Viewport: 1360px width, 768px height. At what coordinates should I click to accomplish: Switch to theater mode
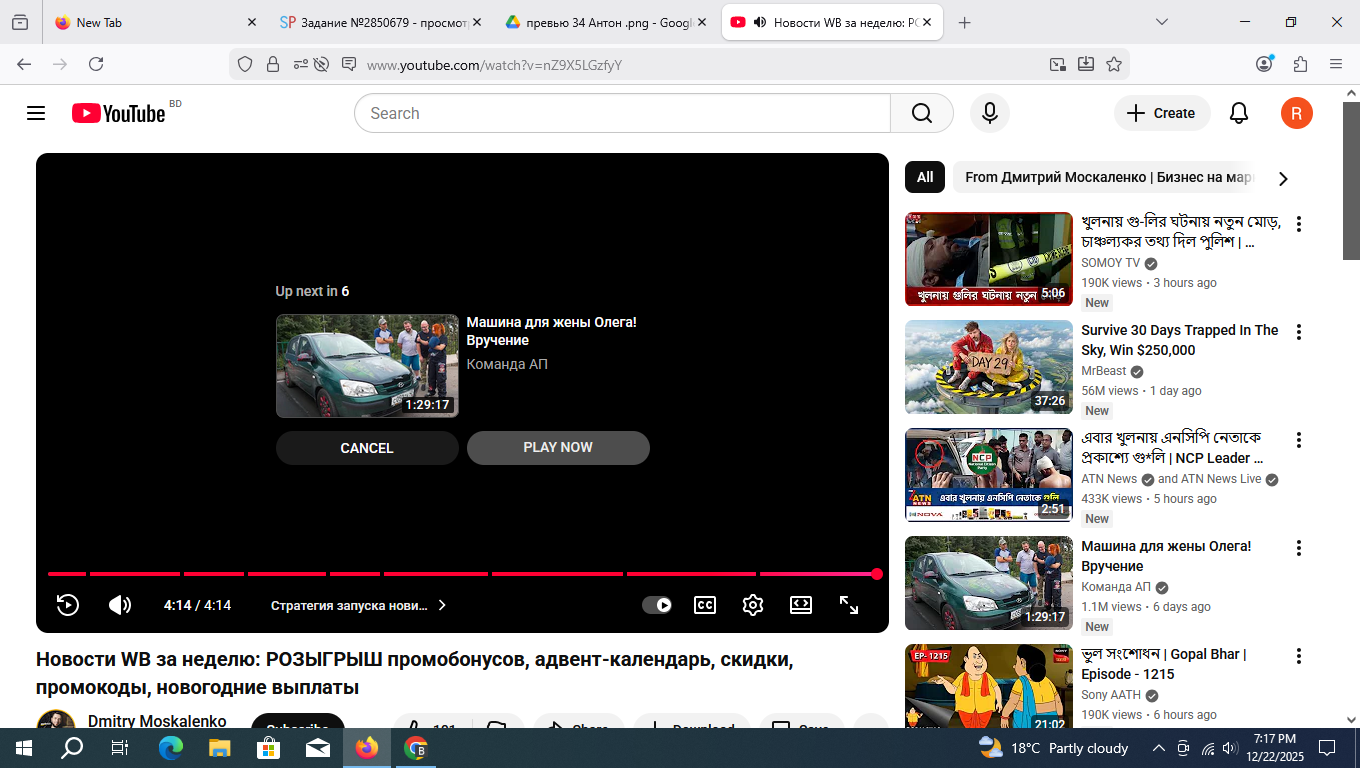(x=801, y=605)
